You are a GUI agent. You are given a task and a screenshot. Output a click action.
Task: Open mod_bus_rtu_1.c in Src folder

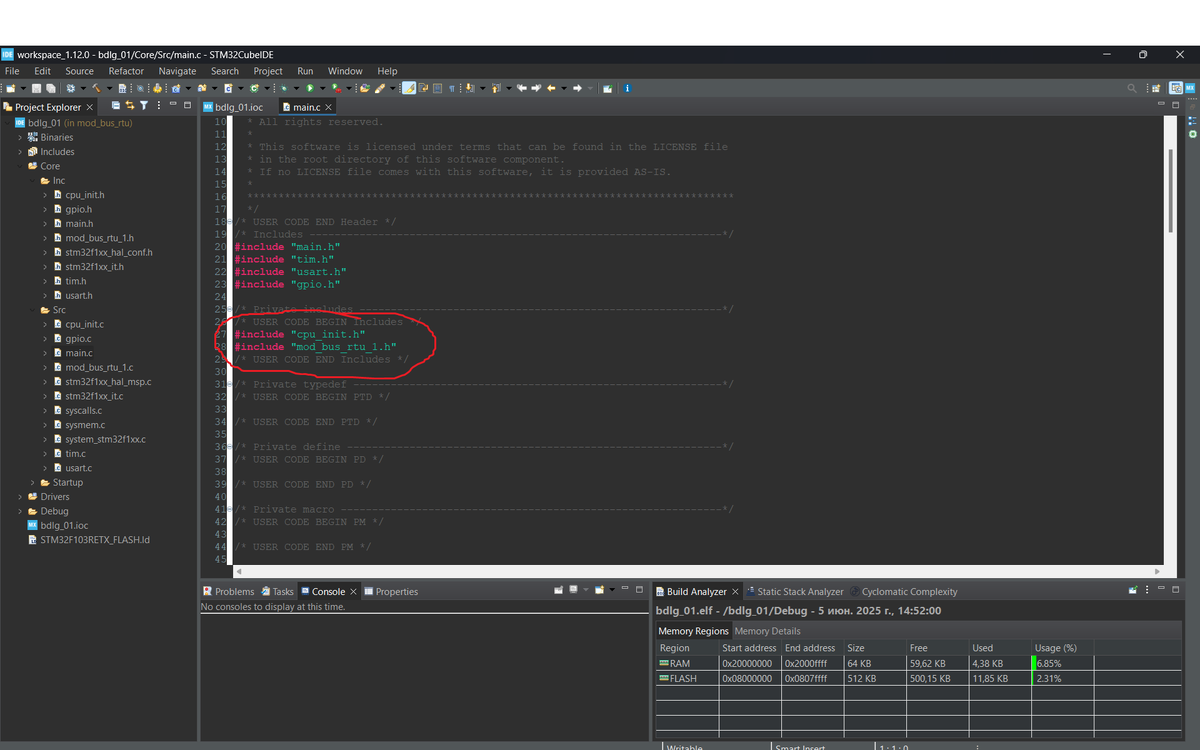click(x=99, y=368)
